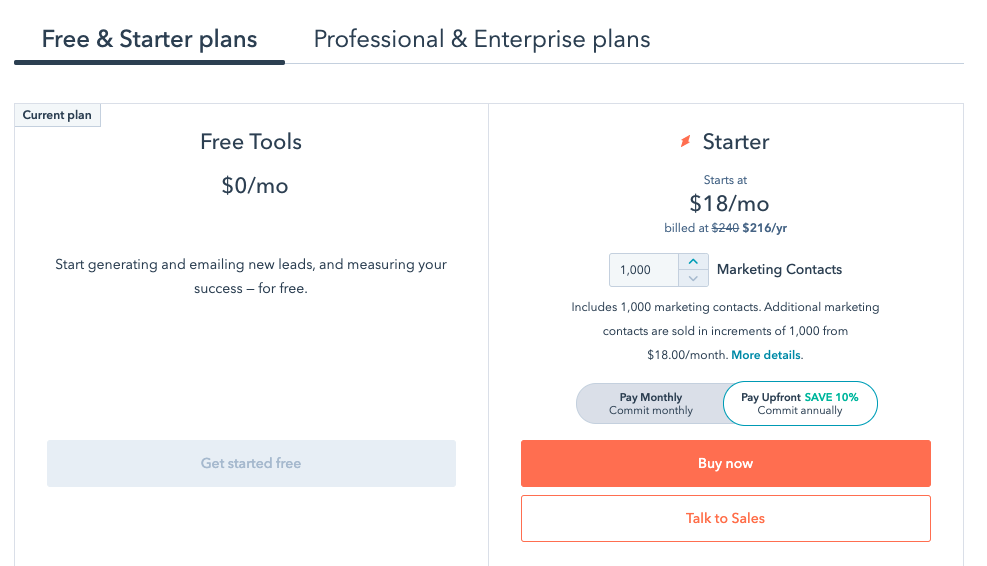Switch to Professional & Enterprise plans tab
This screenshot has height=566, width=987.
(482, 40)
